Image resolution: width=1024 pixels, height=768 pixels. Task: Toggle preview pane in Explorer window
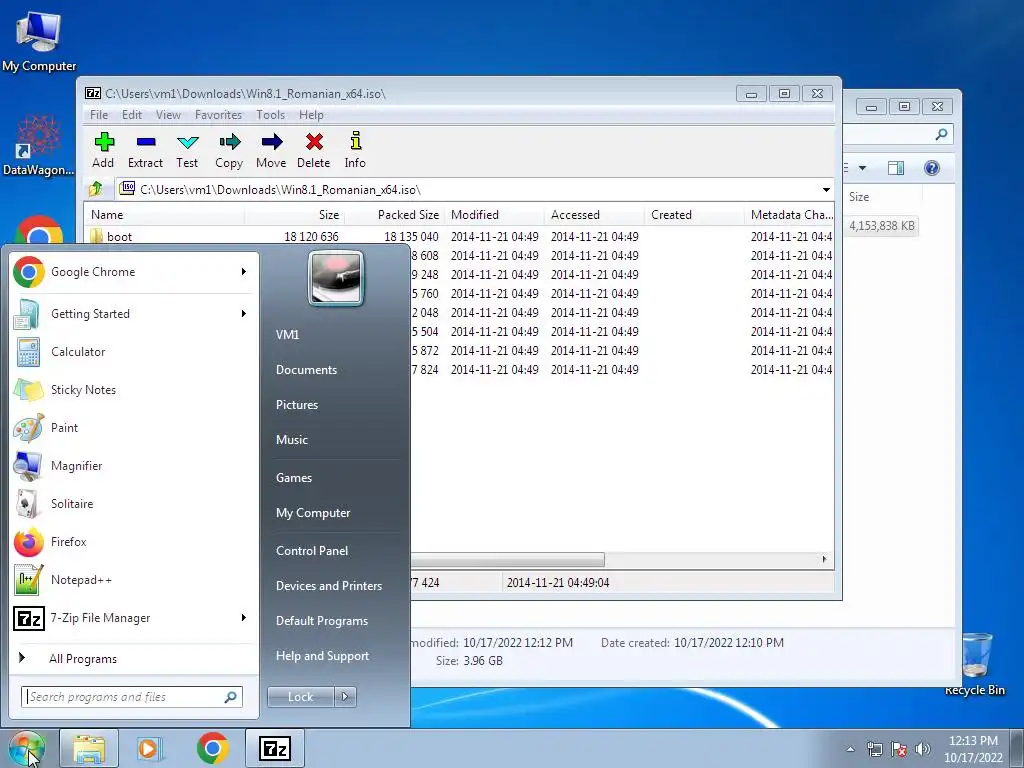point(896,168)
